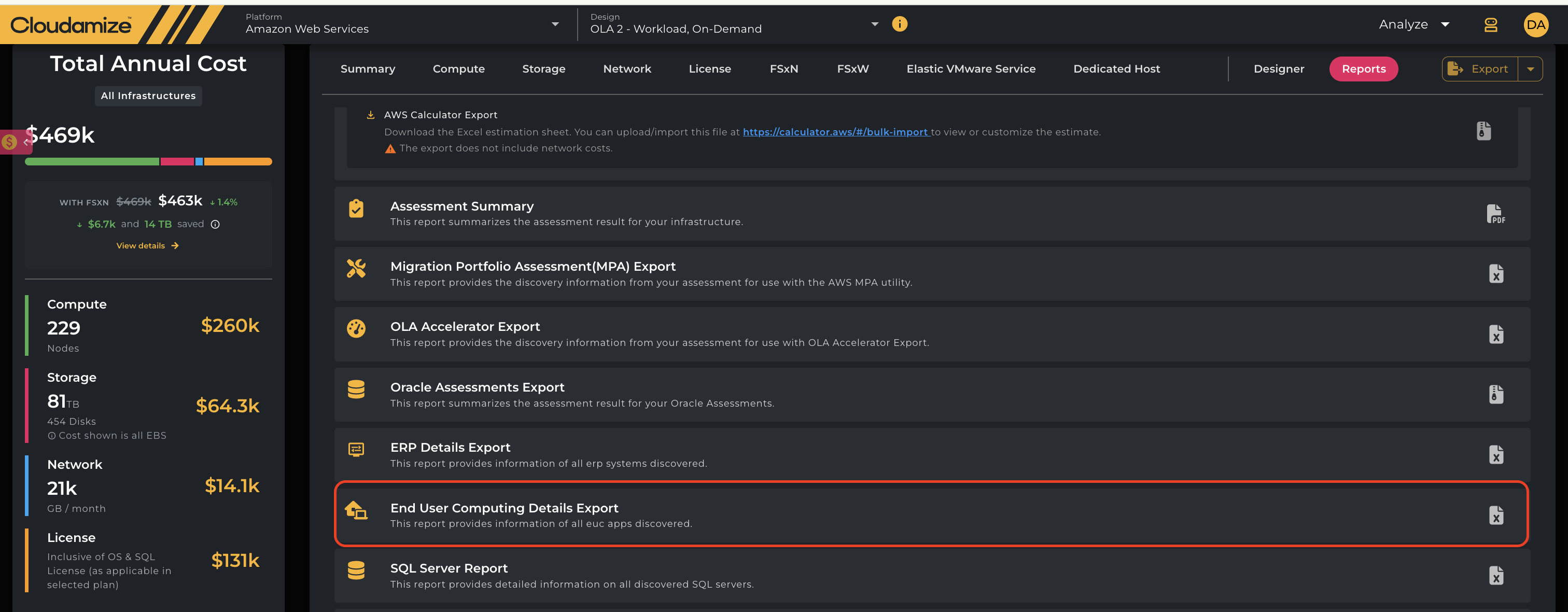Click the Assessment Summary title
This screenshot has height=612, width=1568.
[x=461, y=206]
